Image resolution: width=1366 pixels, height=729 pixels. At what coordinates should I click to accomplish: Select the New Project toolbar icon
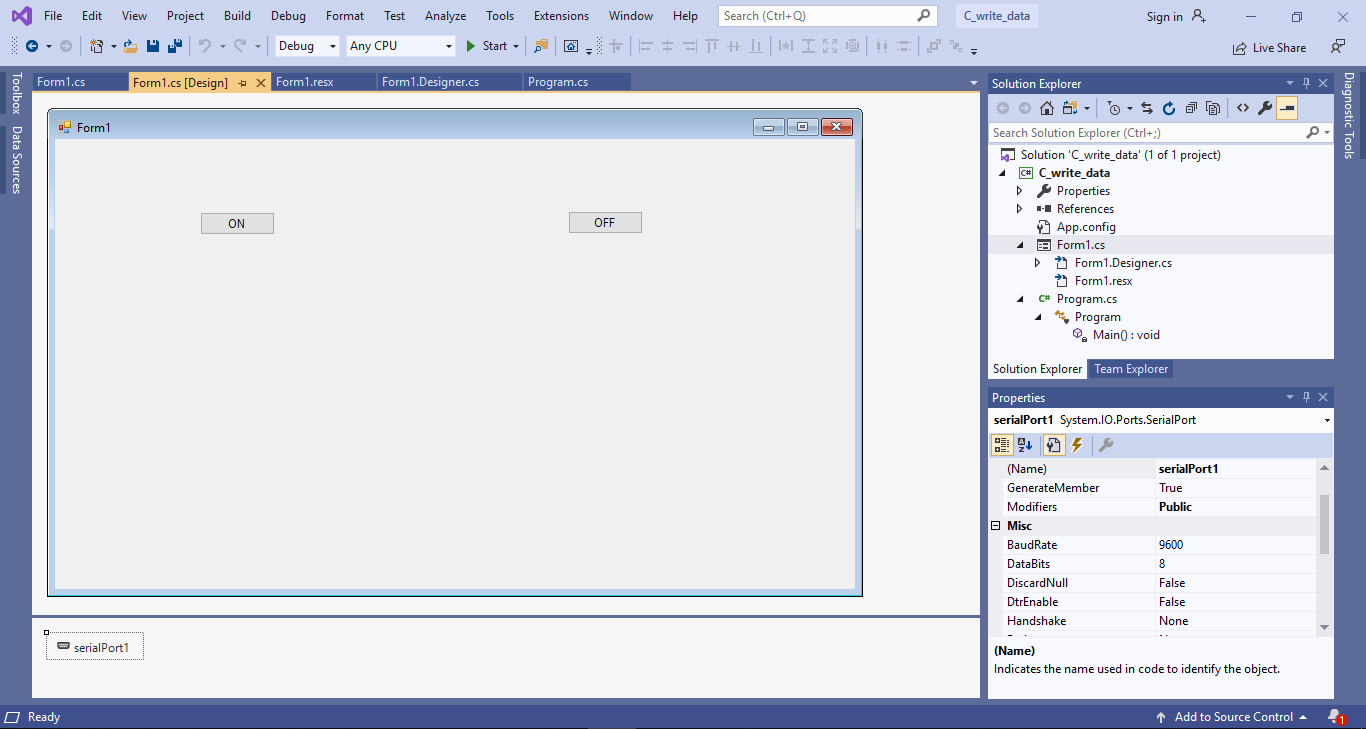pos(95,46)
